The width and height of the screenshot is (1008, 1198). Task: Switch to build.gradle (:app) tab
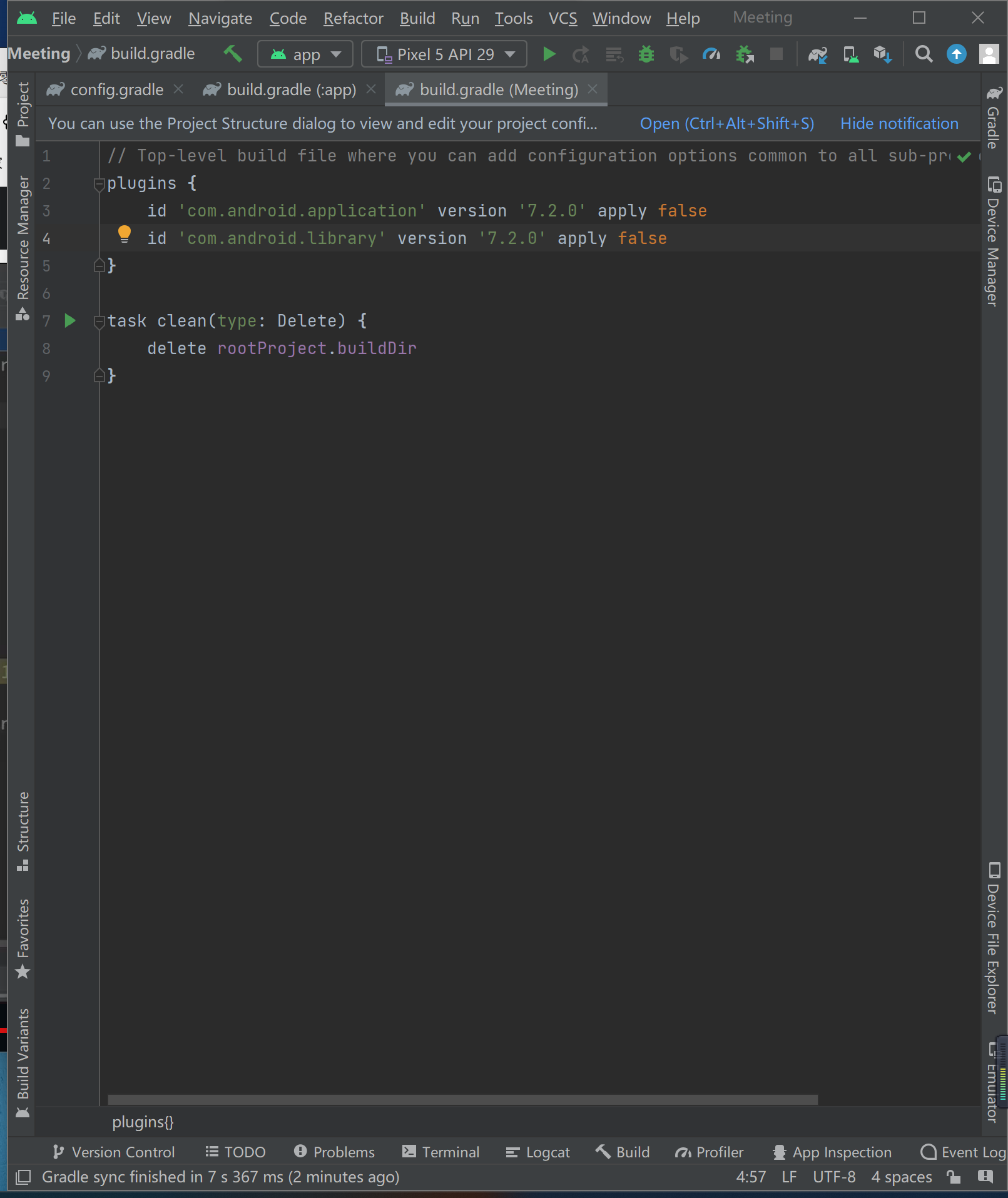[291, 89]
